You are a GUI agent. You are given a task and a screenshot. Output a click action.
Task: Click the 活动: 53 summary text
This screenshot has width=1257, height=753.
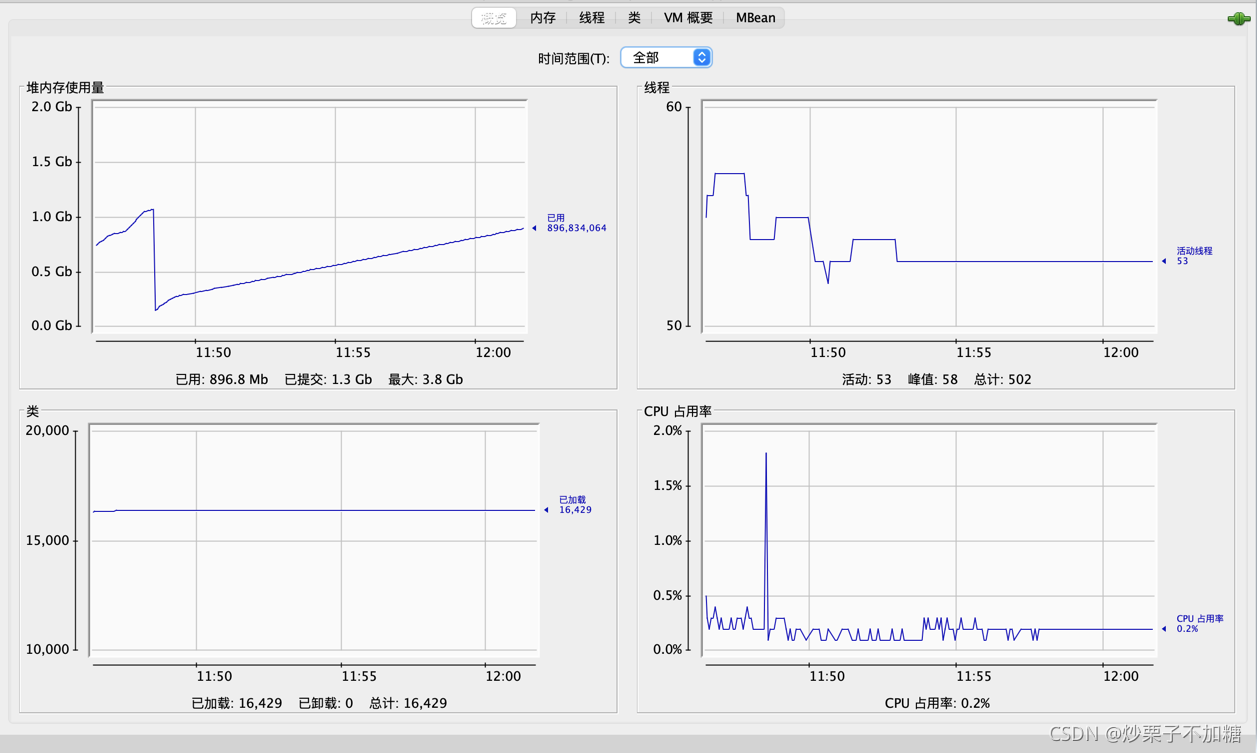(x=866, y=380)
